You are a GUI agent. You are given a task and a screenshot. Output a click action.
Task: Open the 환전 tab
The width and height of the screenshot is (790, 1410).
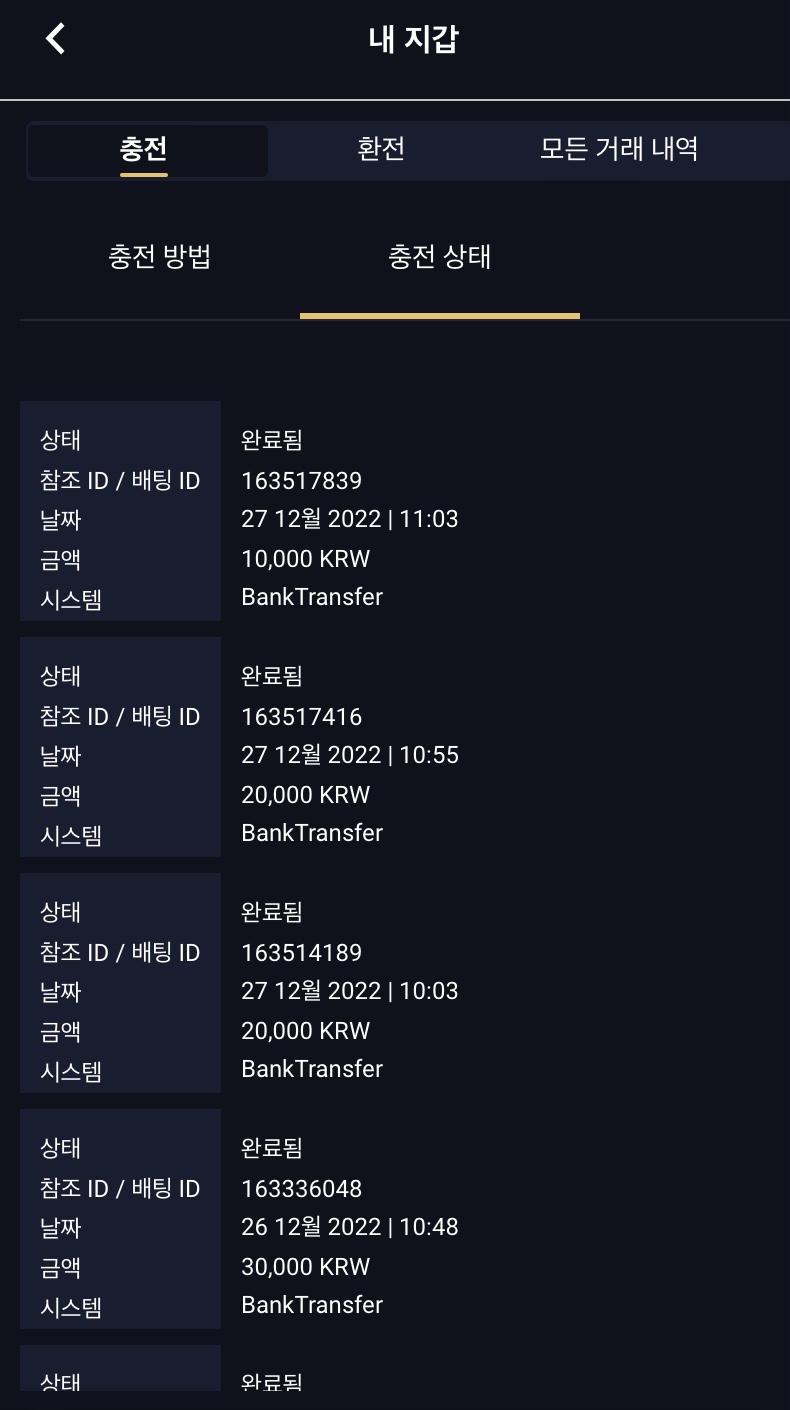point(381,150)
